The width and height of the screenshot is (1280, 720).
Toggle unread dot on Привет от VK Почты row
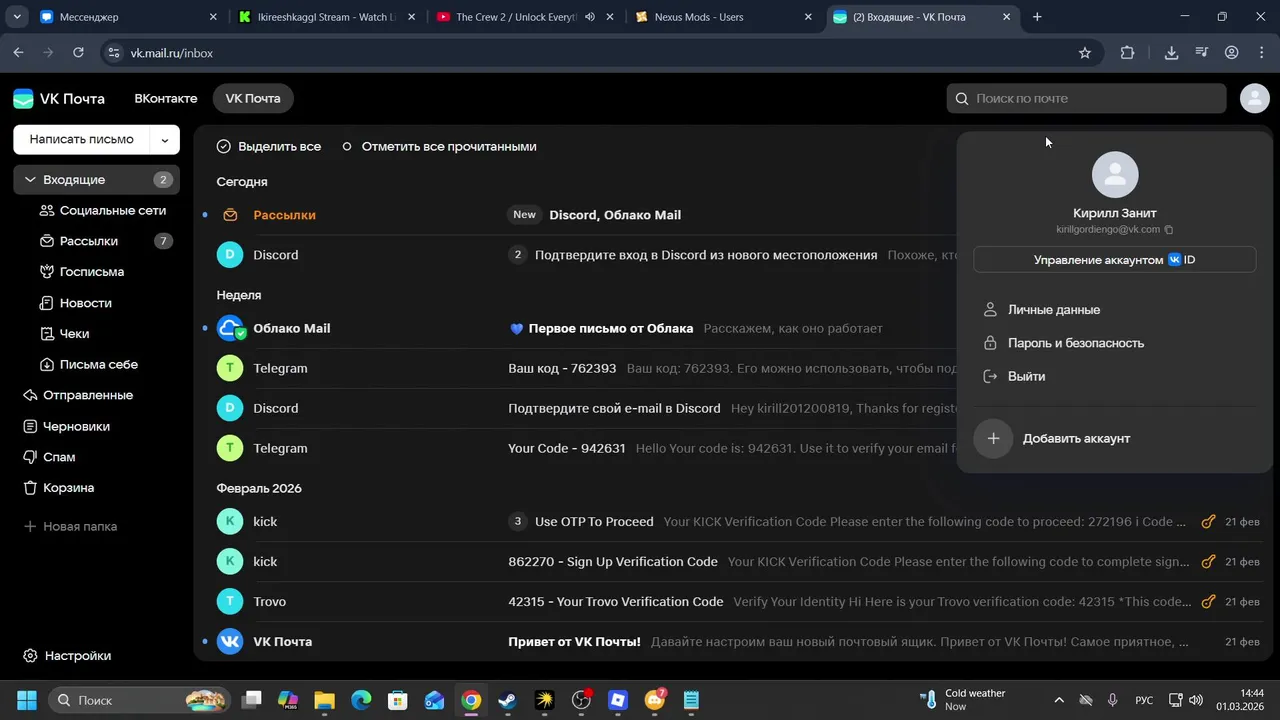205,641
